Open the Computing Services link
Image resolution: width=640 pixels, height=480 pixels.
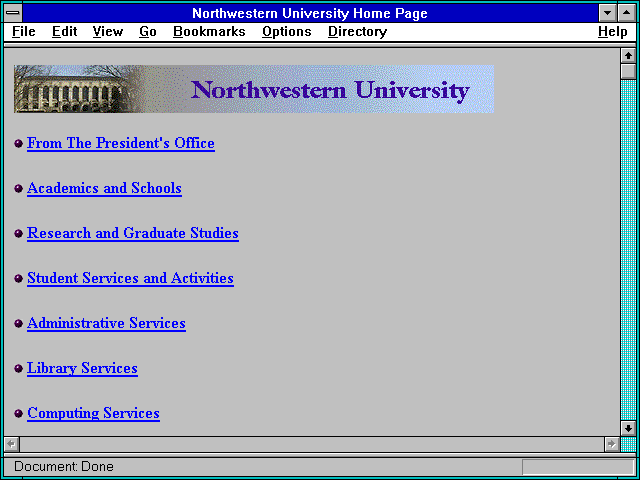pyautogui.click(x=93, y=413)
